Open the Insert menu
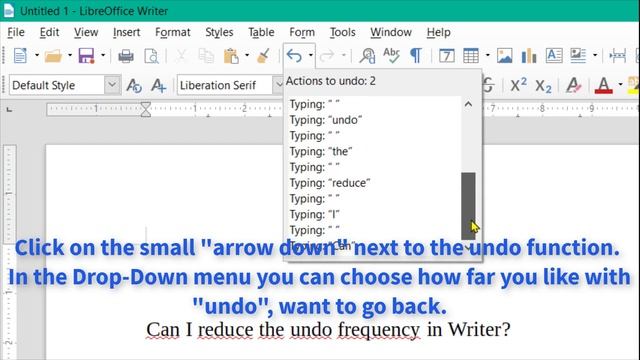Screen dimensions: 640x360 (127, 32)
